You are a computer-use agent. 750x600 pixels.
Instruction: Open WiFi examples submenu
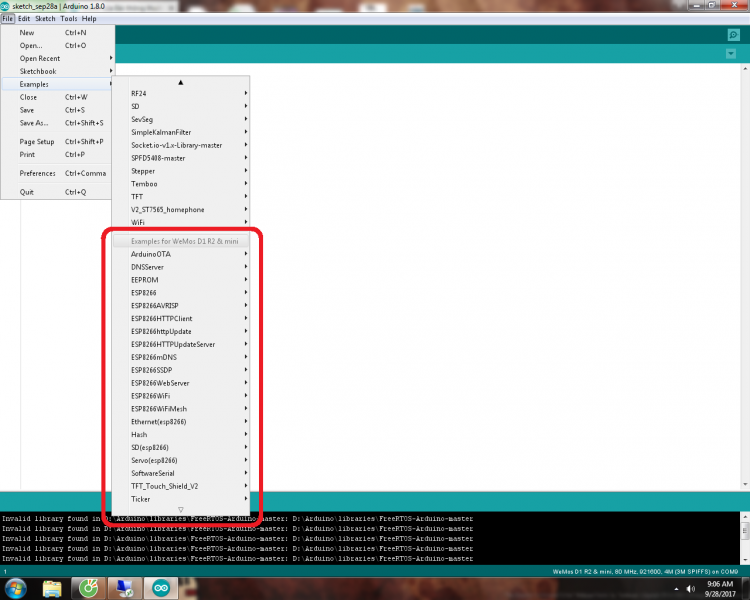[181, 222]
